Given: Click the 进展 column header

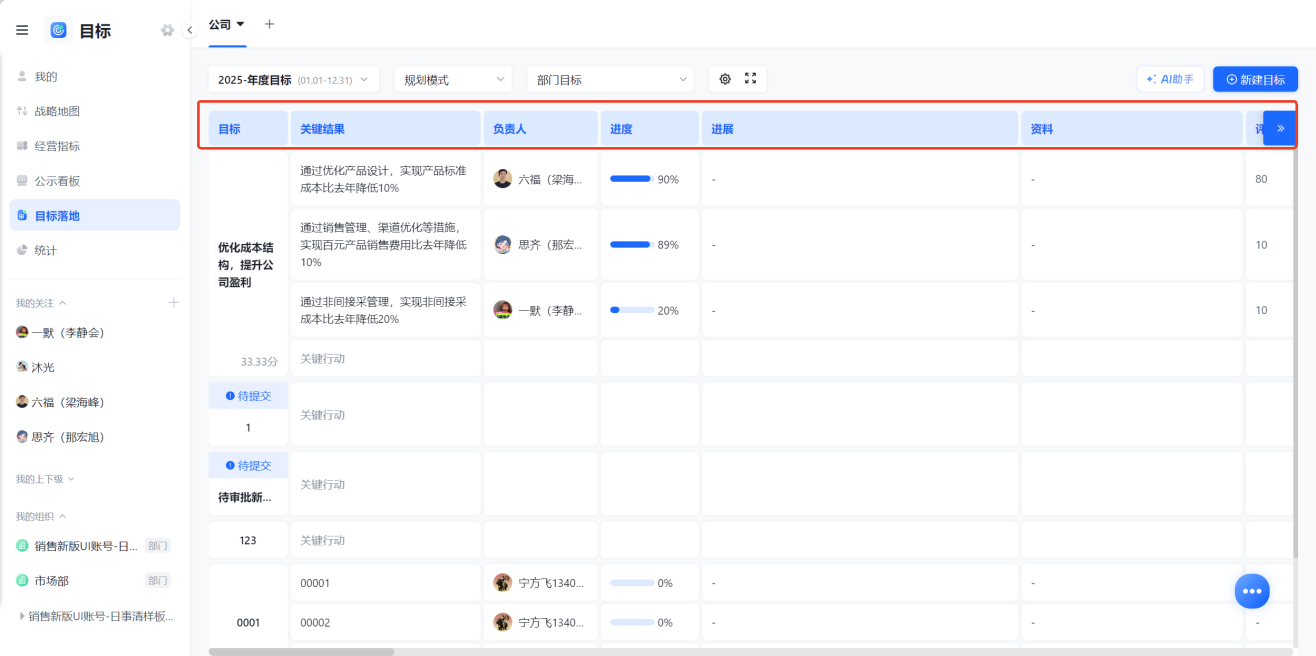Looking at the screenshot, I should (859, 128).
